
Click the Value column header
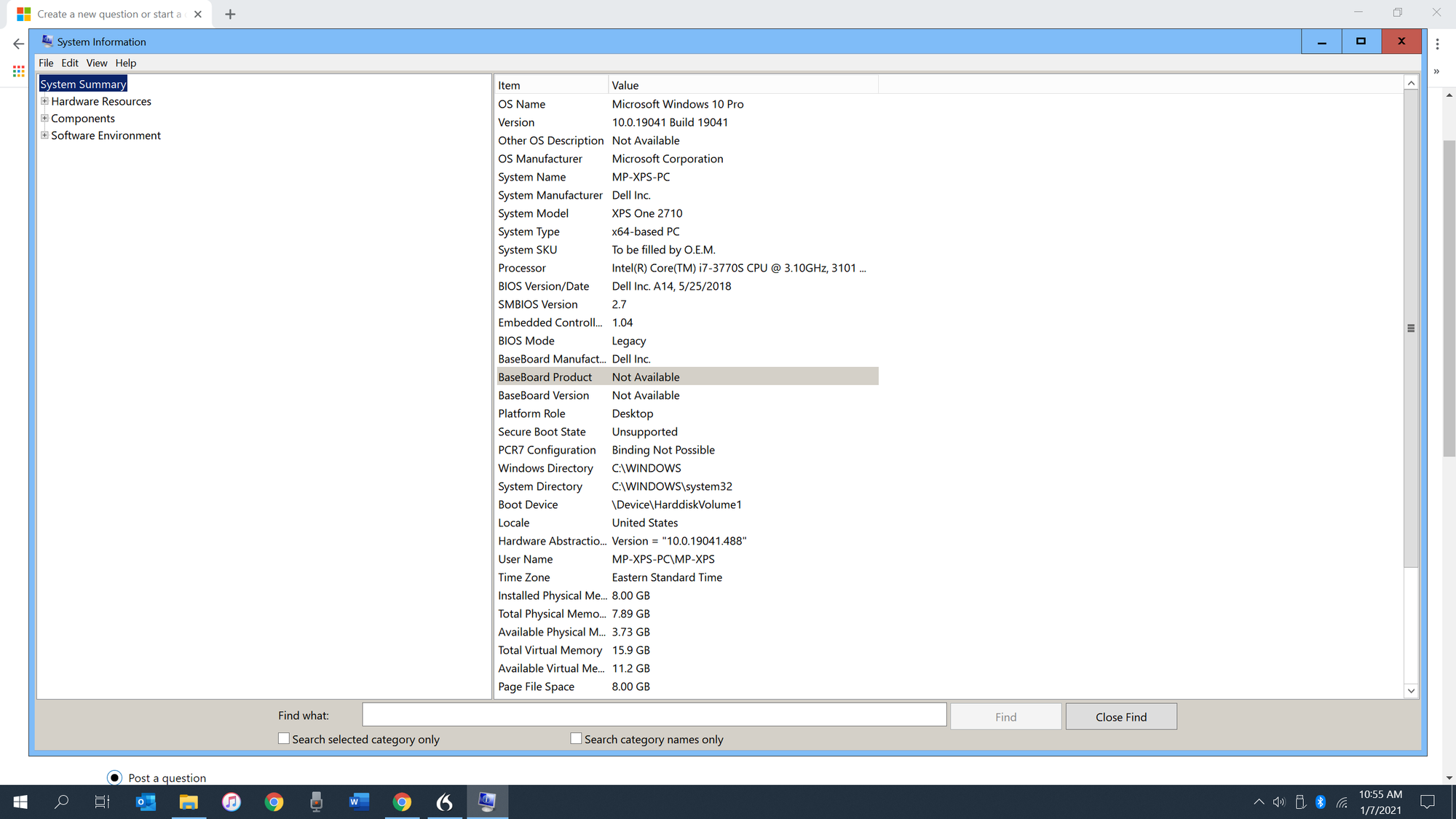coord(743,85)
